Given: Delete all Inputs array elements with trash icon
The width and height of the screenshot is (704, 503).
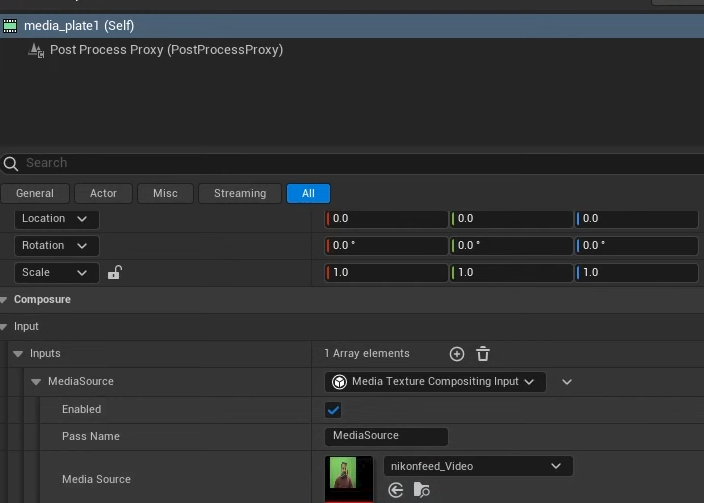Looking at the screenshot, I should click(x=483, y=354).
